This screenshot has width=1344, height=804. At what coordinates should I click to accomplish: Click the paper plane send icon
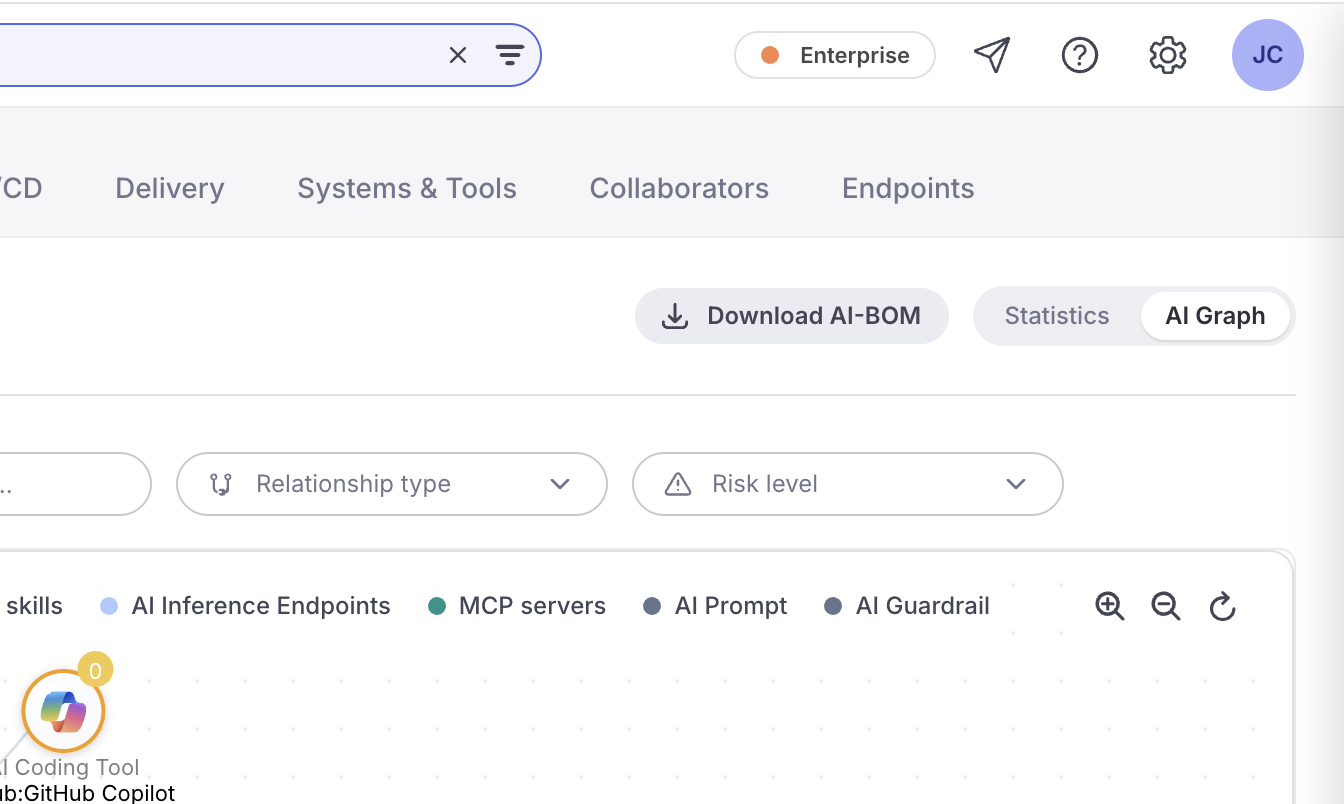point(992,55)
